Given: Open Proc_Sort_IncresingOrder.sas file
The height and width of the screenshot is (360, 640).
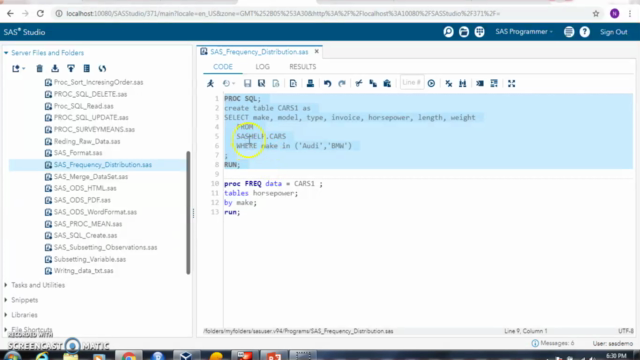Looking at the screenshot, I should click(x=98, y=82).
